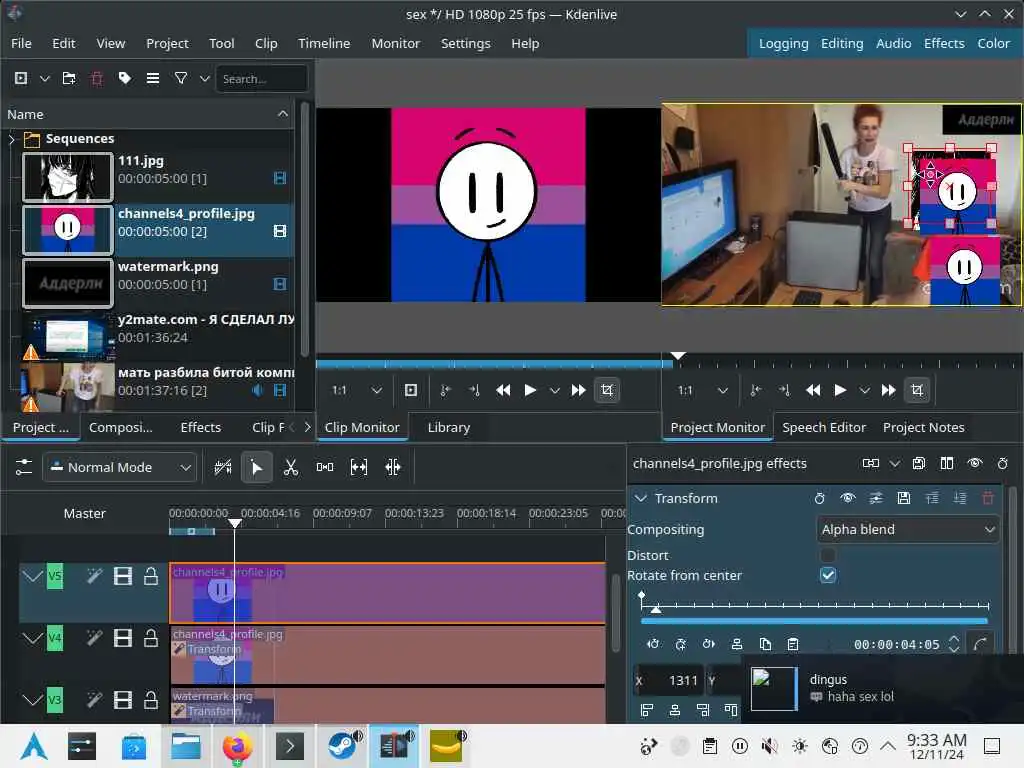Toggle lock on track V4
The height and width of the screenshot is (768, 1024).
coord(151,638)
